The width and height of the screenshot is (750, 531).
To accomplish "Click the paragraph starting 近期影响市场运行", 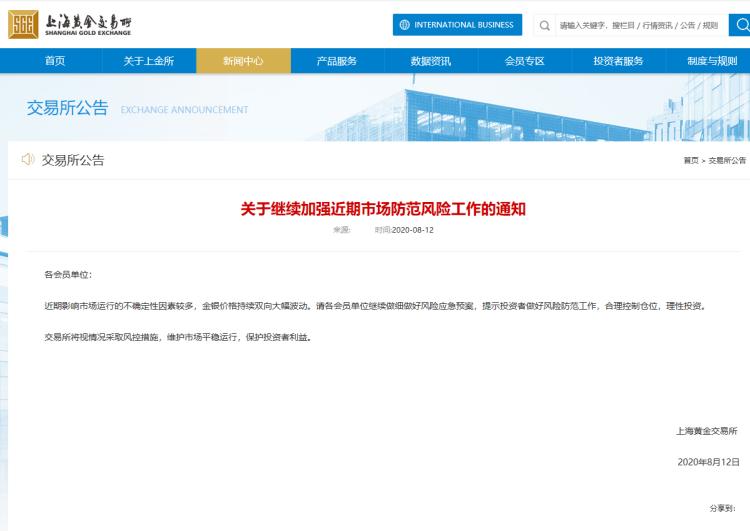I will tap(376, 306).
